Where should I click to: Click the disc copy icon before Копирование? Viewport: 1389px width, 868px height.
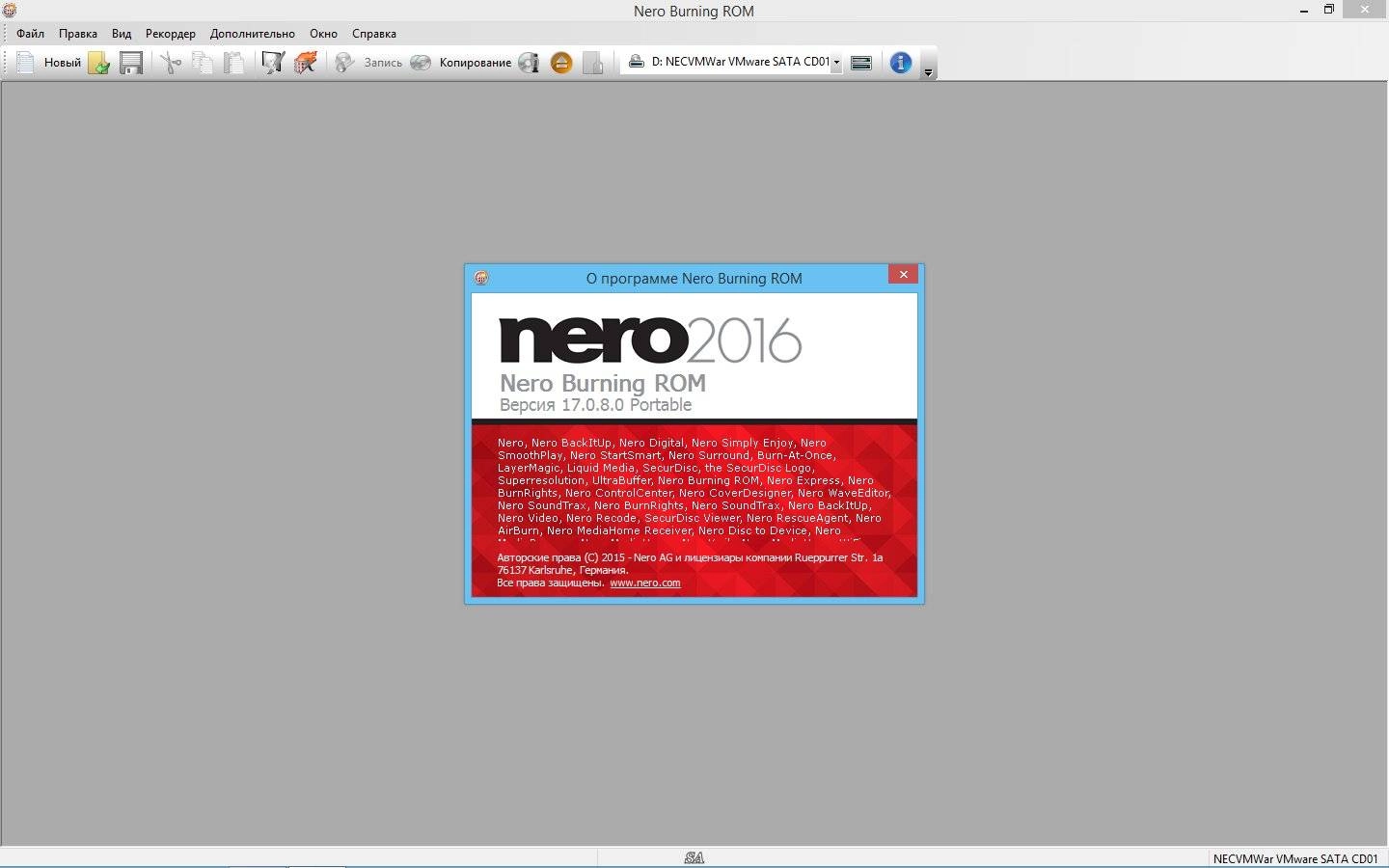(421, 63)
